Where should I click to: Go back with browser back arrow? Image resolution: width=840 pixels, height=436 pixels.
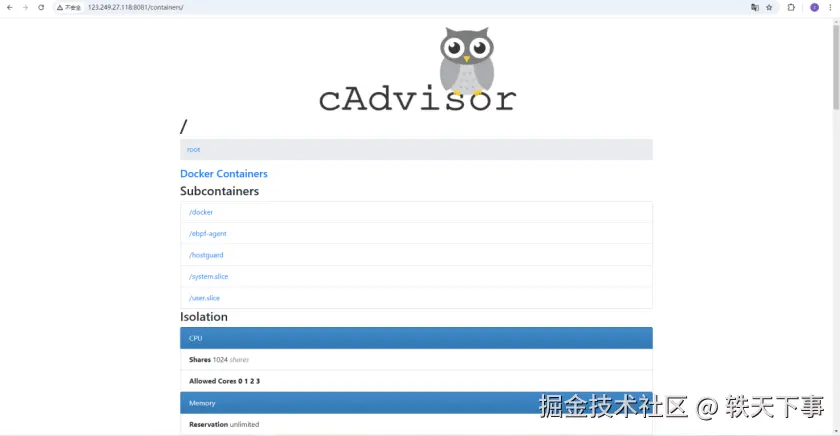coord(10,7)
